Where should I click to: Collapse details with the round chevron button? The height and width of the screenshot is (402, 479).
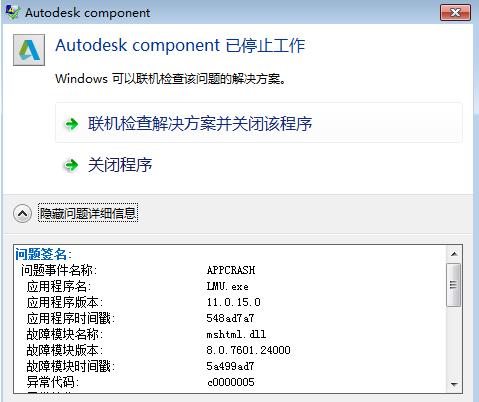click(x=22, y=213)
